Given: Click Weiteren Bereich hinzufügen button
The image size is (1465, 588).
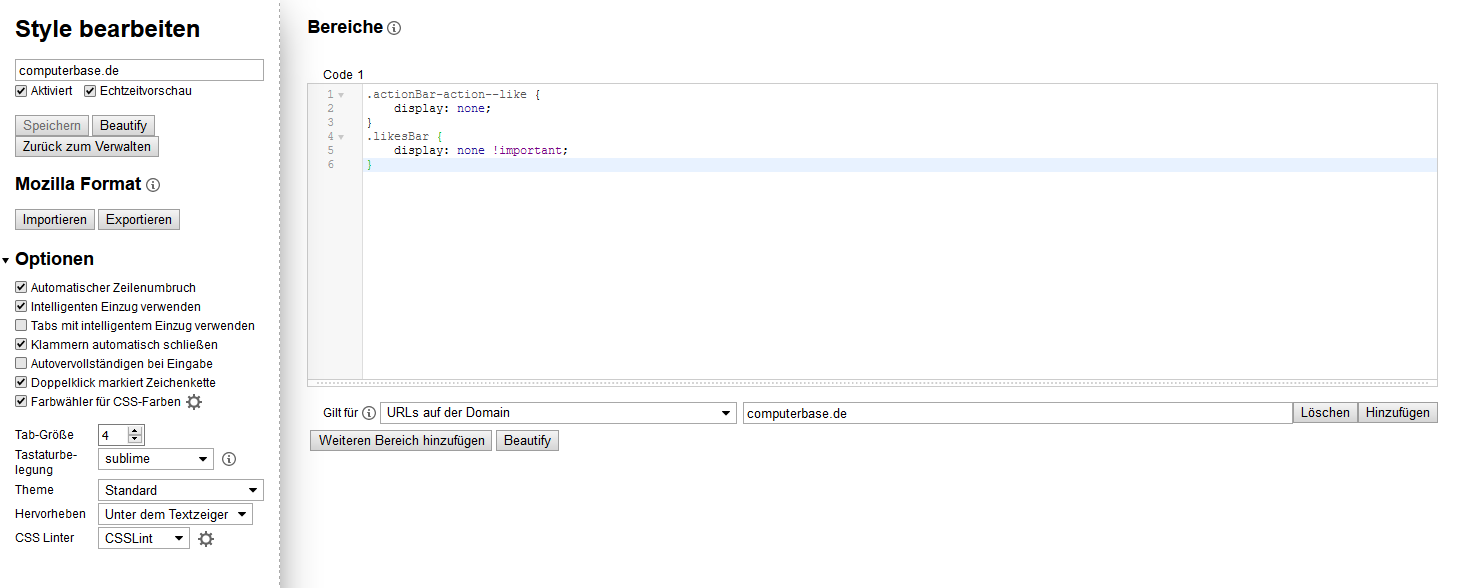Looking at the screenshot, I should click(x=401, y=441).
